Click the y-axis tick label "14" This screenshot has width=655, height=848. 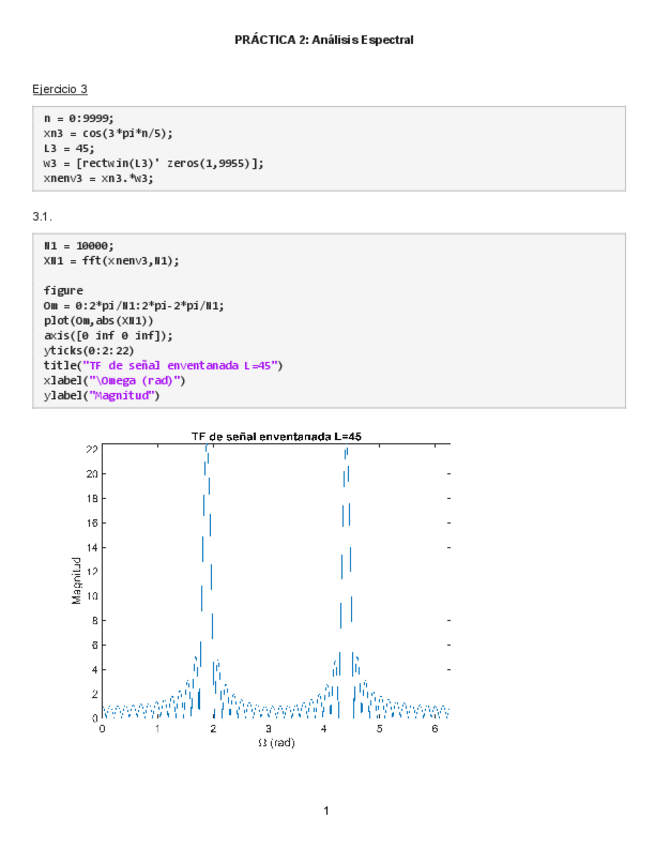point(92,547)
